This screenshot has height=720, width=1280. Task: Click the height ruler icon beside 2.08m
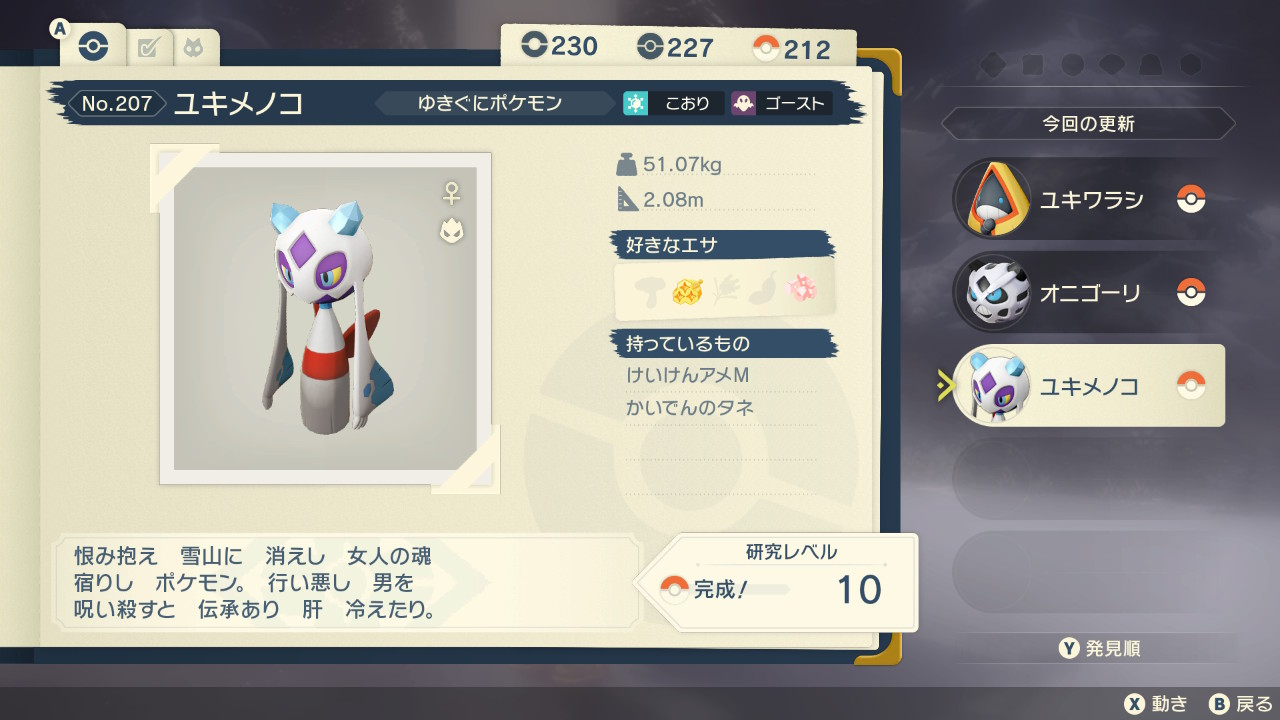point(627,198)
